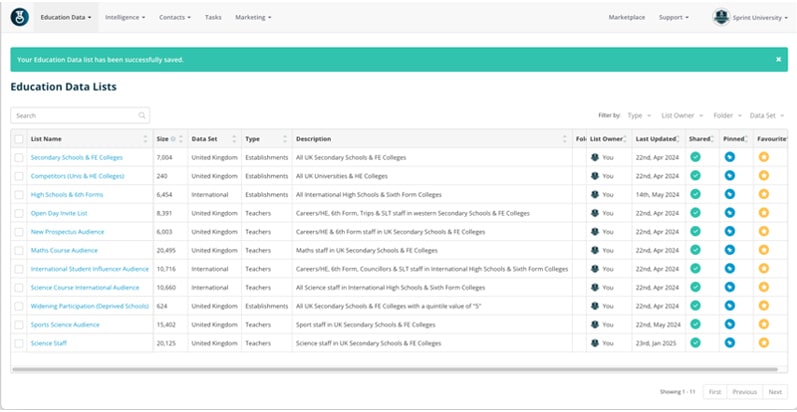Viewport: 797px width, 412px height.
Task: Click pinned icon for Maths Course Audience
Action: 729,250
